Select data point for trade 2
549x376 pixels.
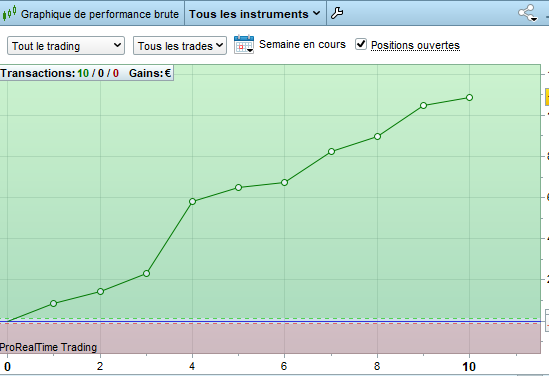click(x=100, y=292)
